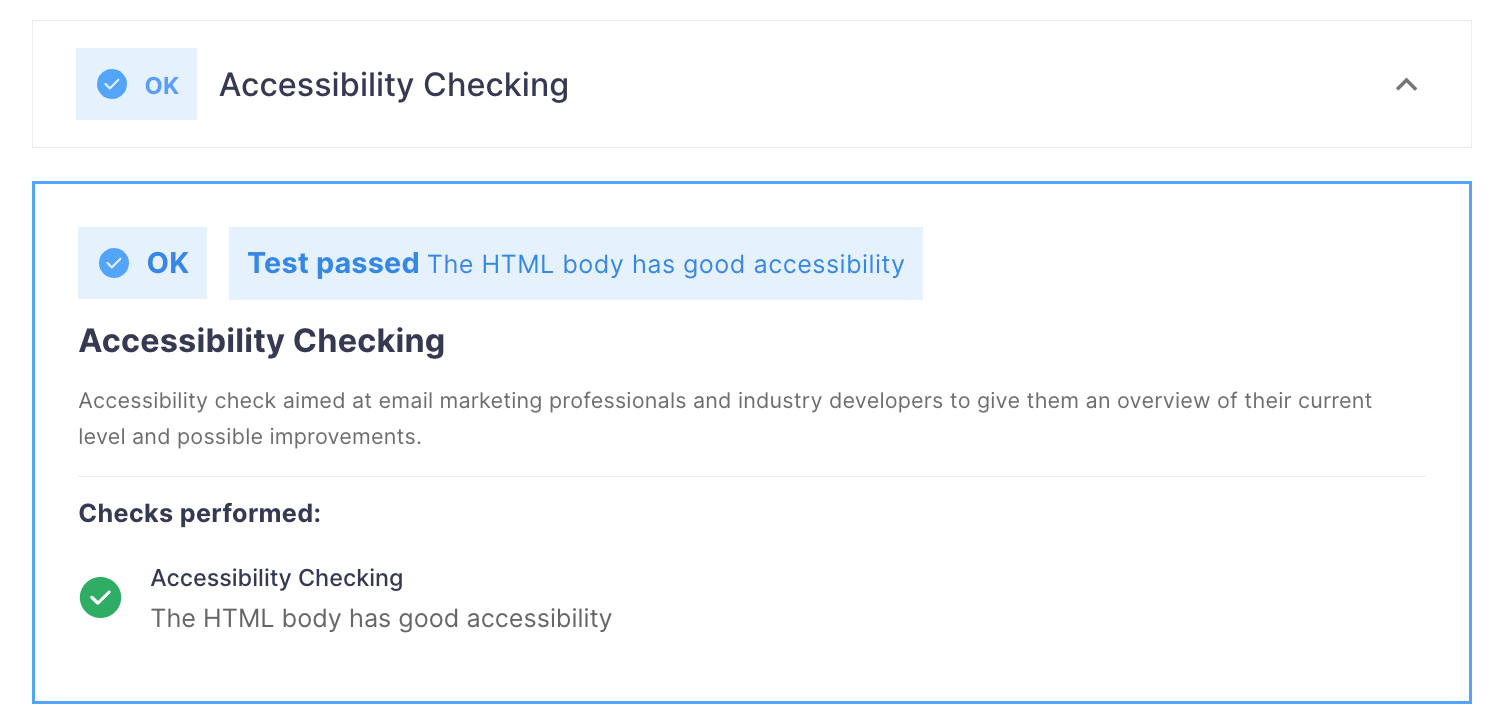Click the green checkmark icon for the check

tap(100, 598)
